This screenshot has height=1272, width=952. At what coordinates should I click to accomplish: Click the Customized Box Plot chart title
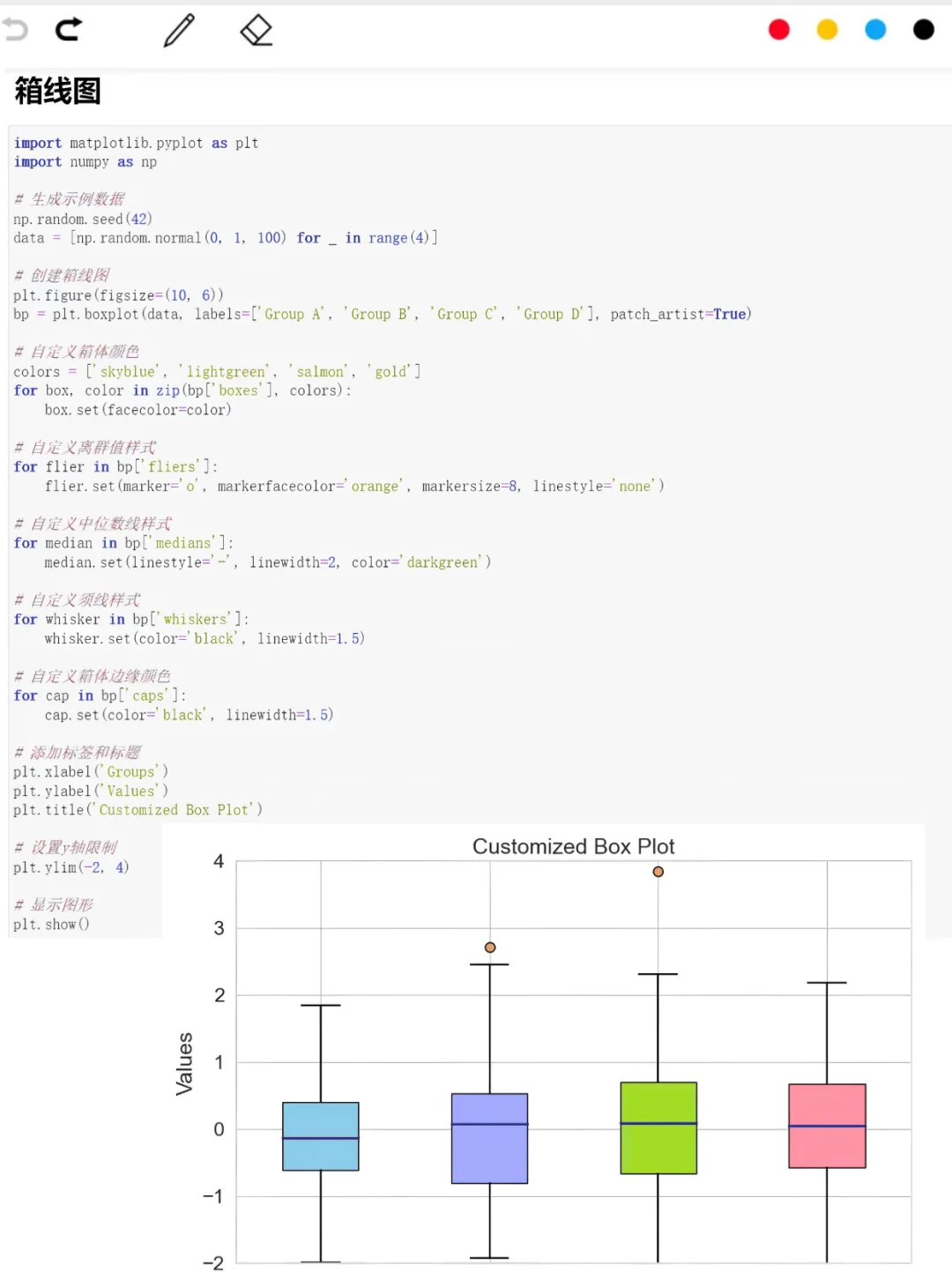(573, 846)
